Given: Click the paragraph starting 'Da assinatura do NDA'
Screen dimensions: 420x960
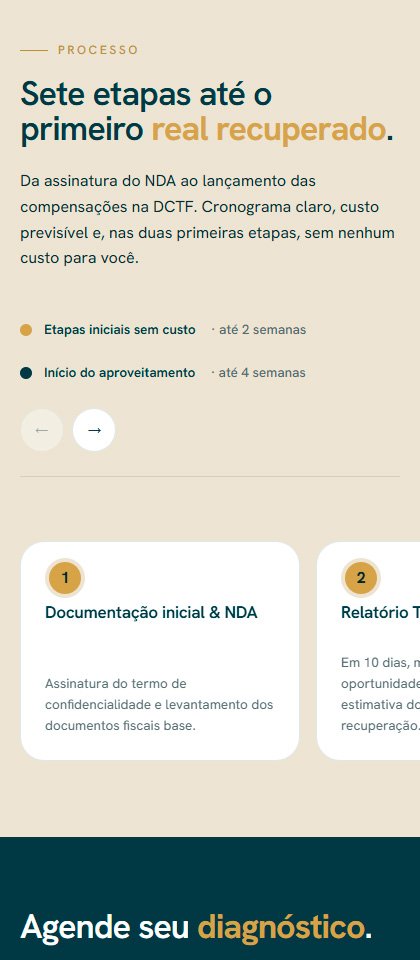Looking at the screenshot, I should (209, 220).
